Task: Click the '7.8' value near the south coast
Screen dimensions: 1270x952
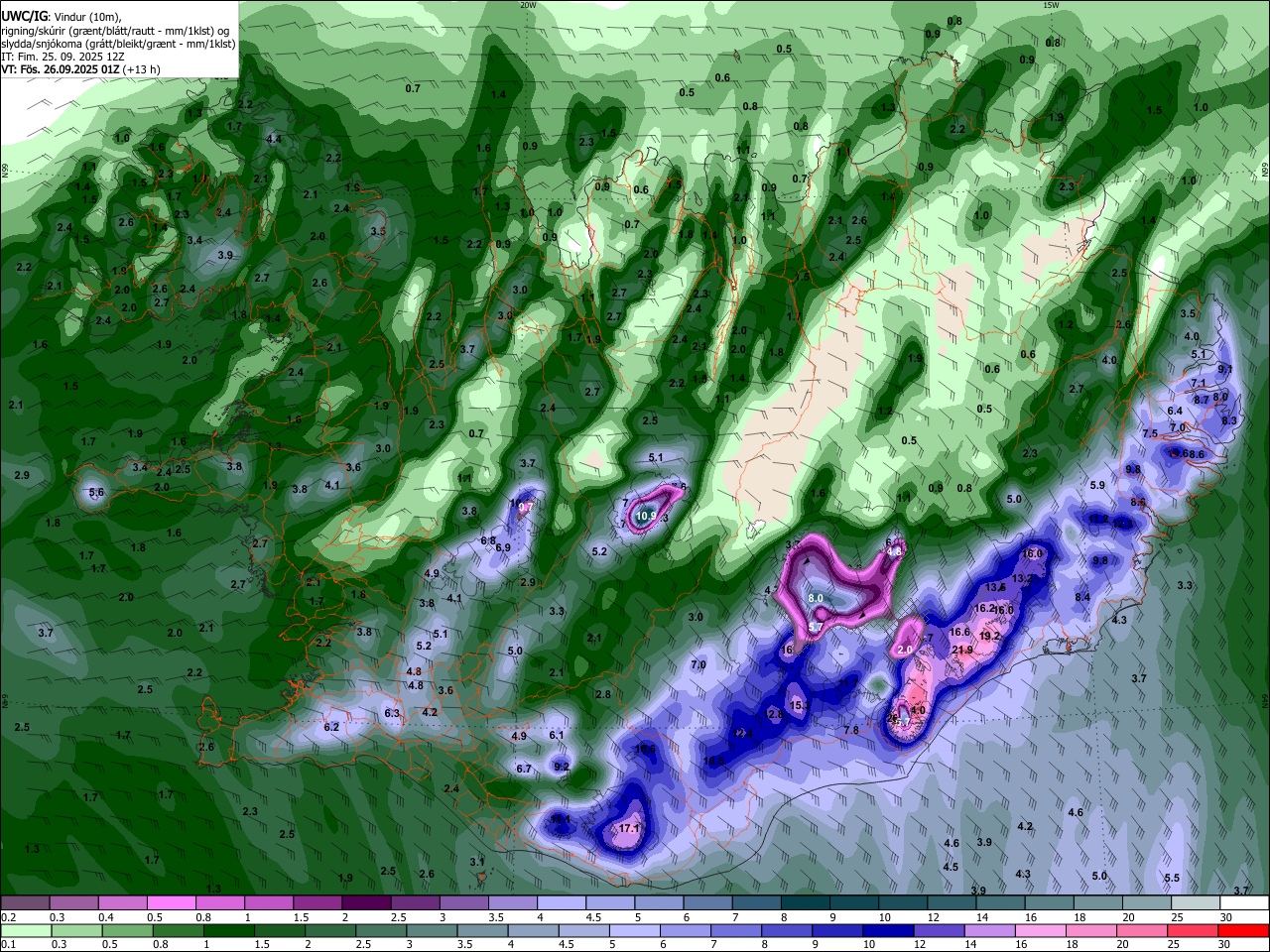Action: click(851, 730)
